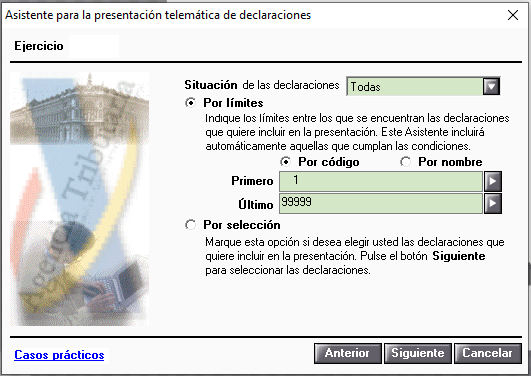Choose the Por código option
This screenshot has width=531, height=376.
pos(285,162)
